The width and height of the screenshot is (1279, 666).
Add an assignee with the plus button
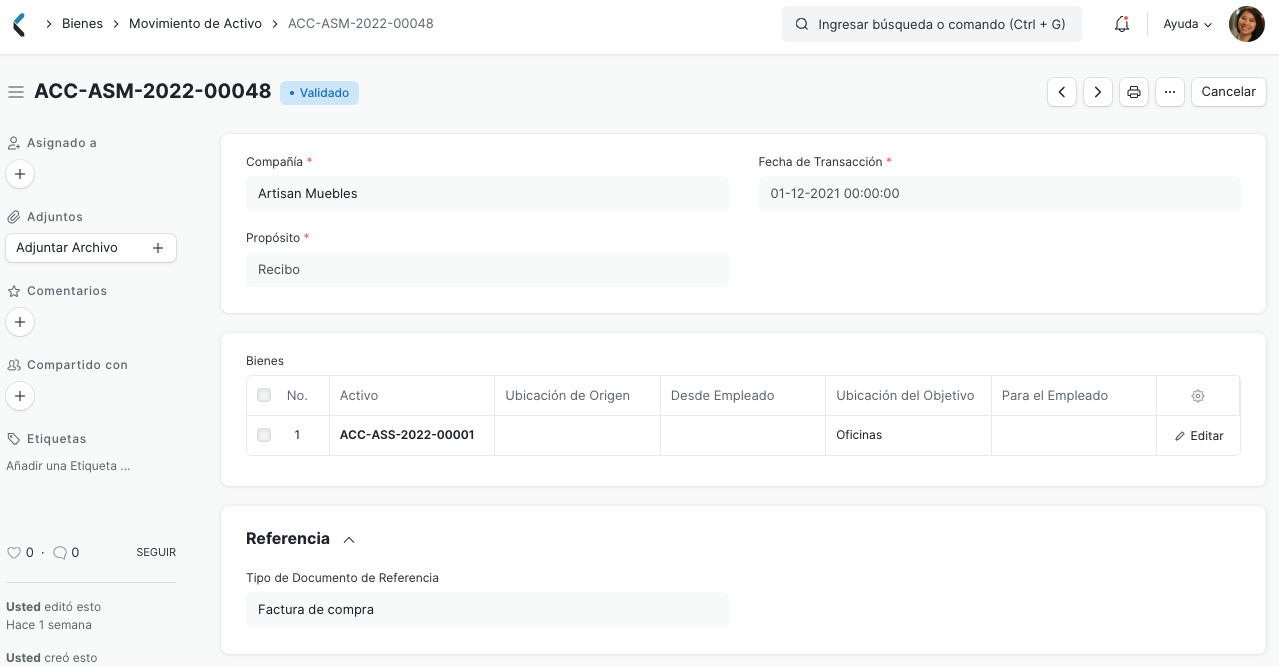coord(20,174)
